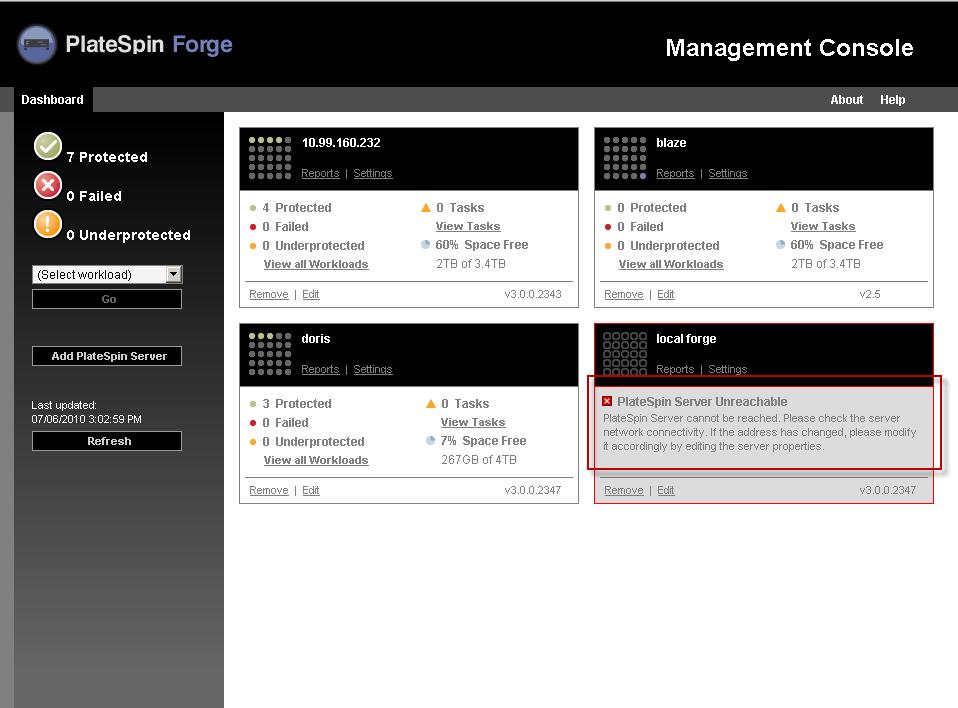Click the PlateSpin Forge logo icon
This screenshot has width=958, height=708.
click(37, 45)
